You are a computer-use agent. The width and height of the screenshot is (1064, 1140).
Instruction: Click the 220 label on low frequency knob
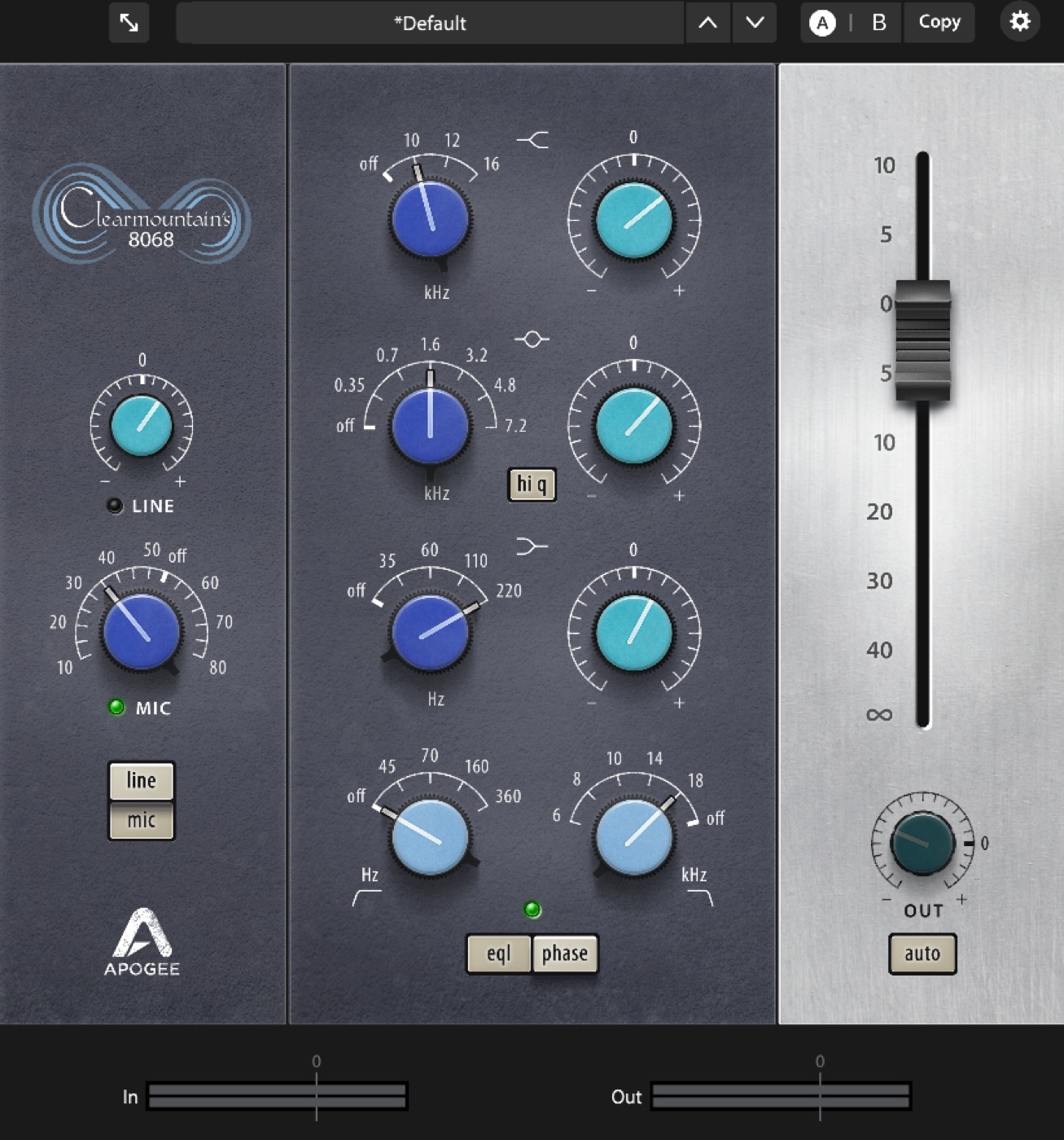508,591
